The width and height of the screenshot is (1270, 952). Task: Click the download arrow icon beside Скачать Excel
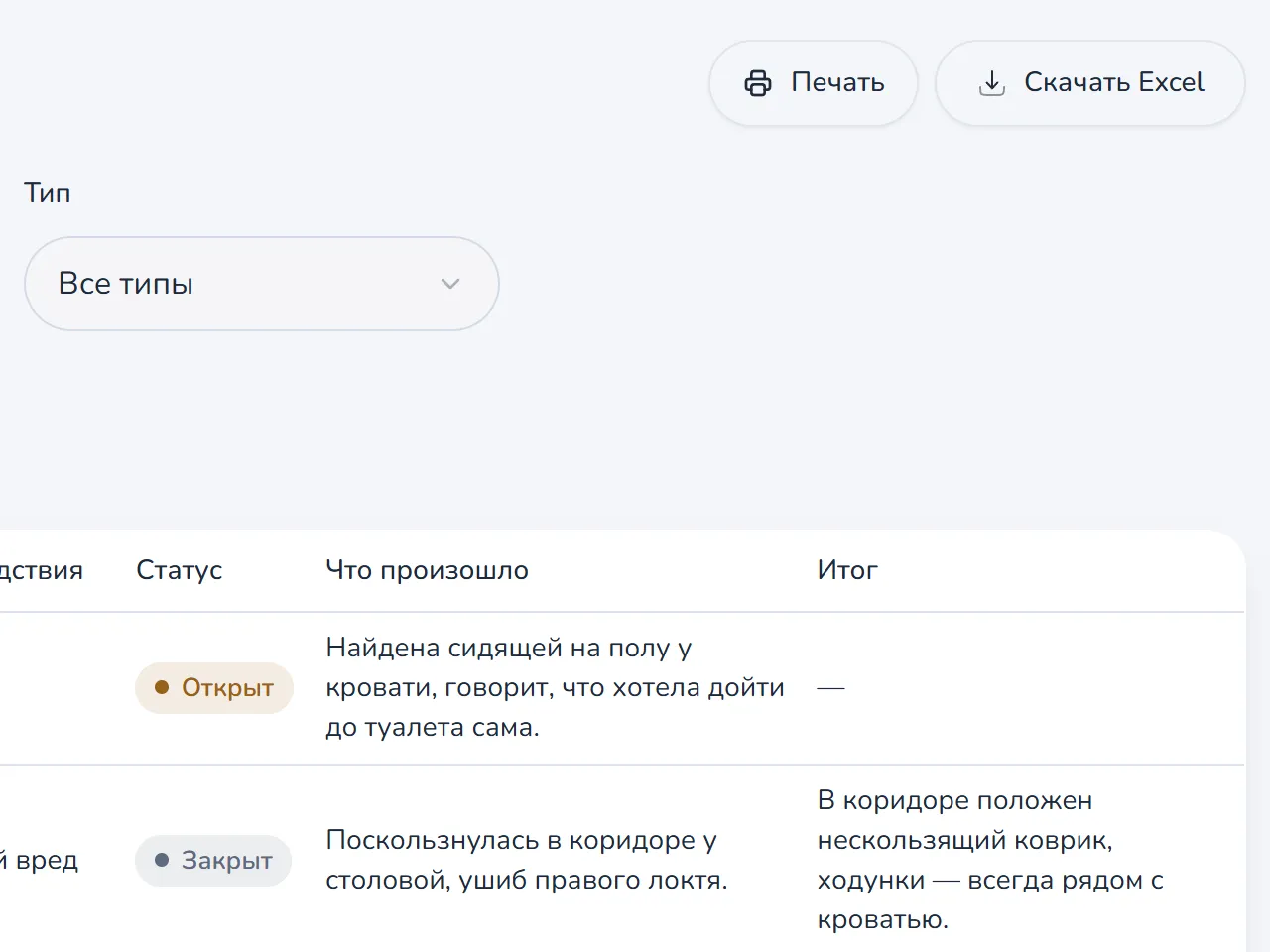pyautogui.click(x=992, y=83)
